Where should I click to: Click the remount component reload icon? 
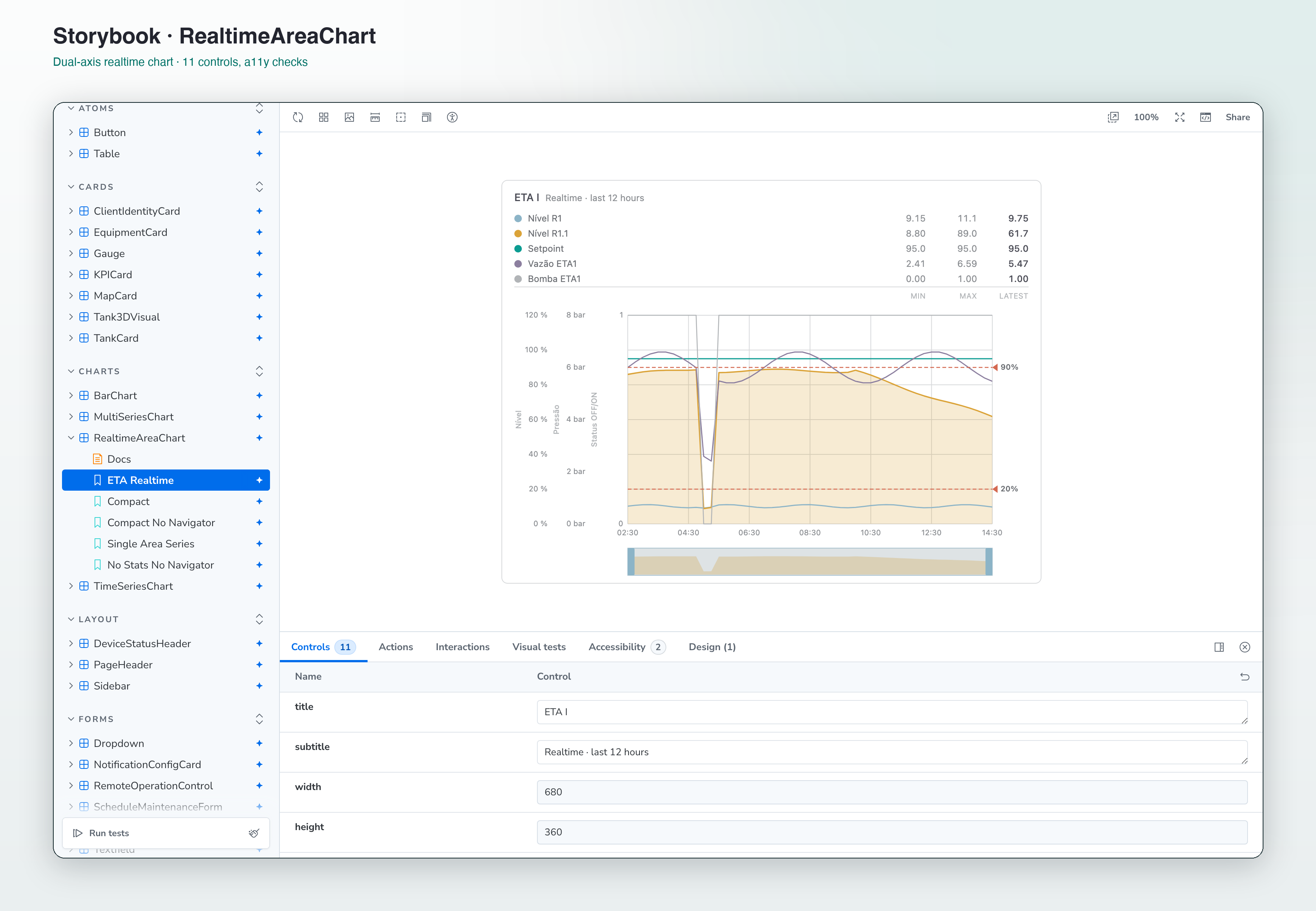[x=298, y=117]
